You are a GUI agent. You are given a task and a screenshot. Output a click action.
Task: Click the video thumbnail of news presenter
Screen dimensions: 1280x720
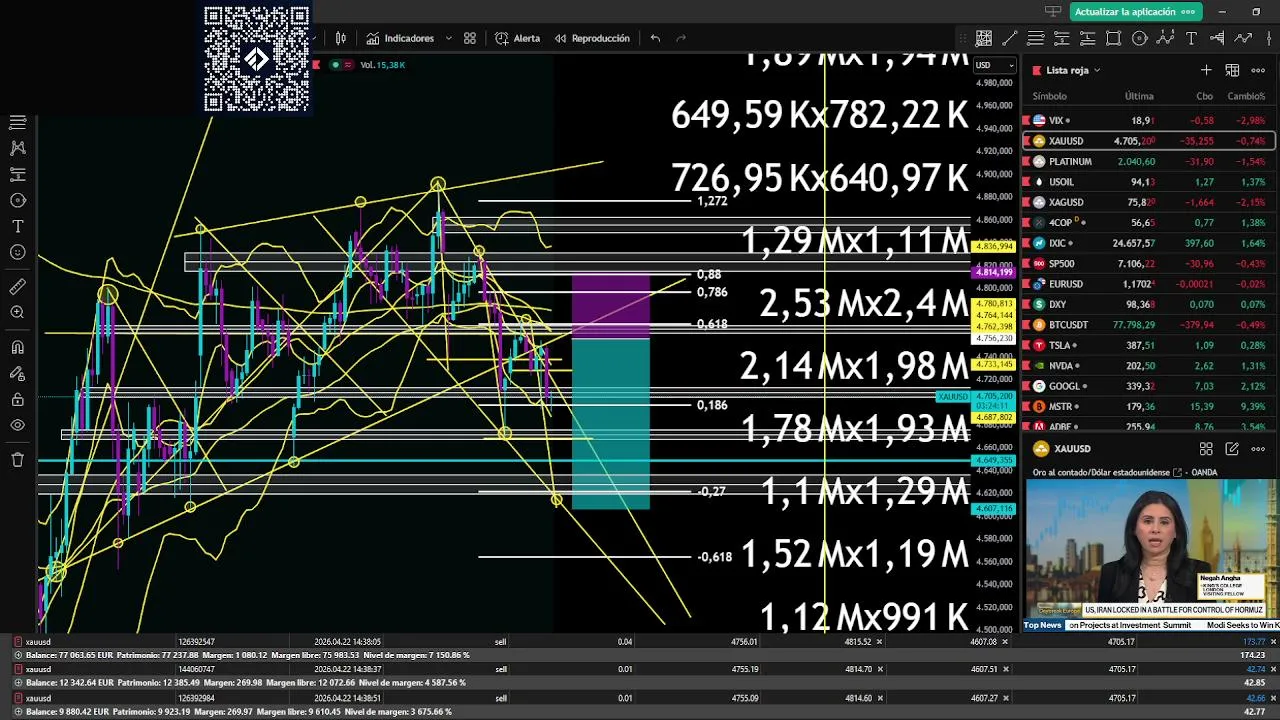(x=1150, y=548)
